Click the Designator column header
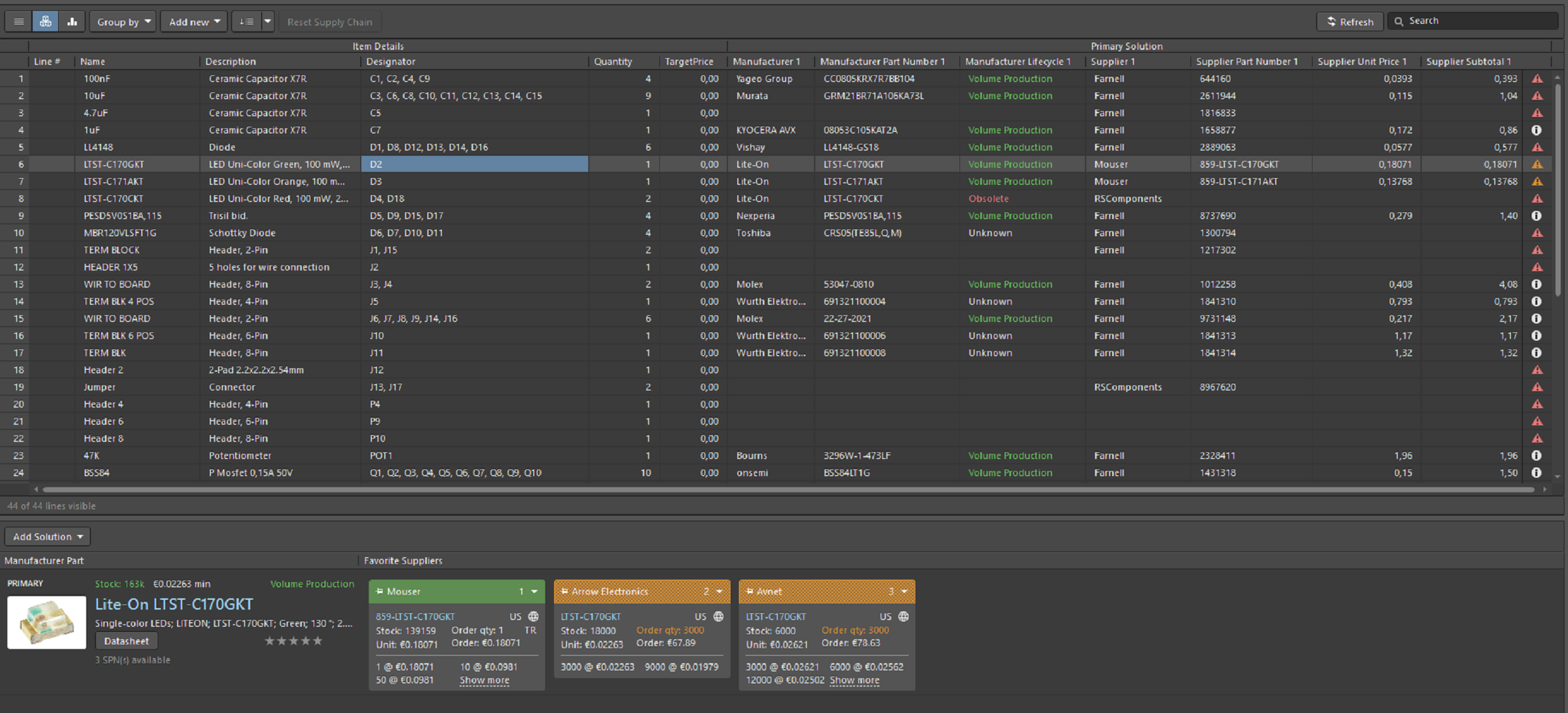This screenshot has width=1568, height=713. pos(391,61)
